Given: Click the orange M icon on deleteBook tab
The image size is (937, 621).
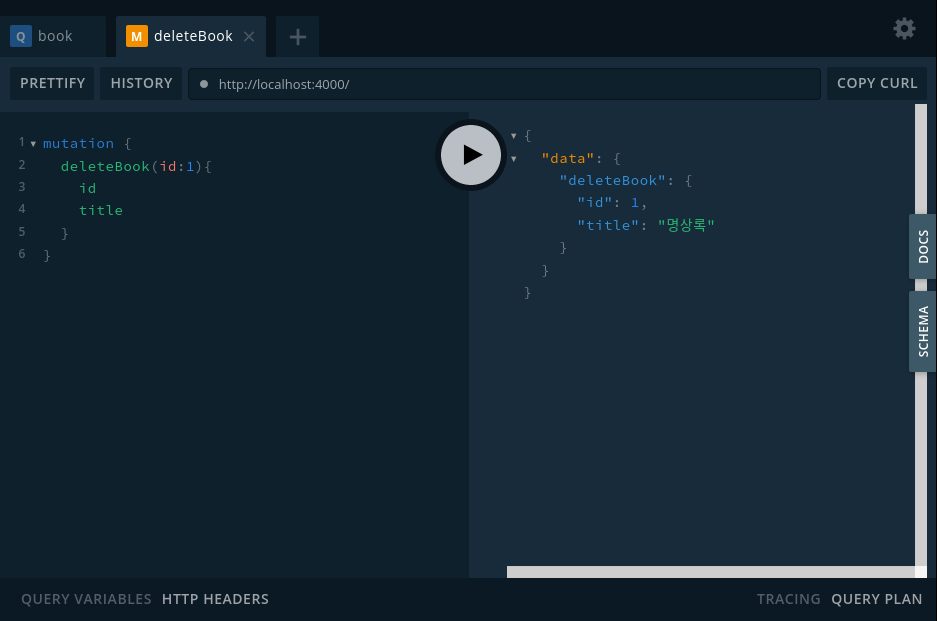Looking at the screenshot, I should pyautogui.click(x=137, y=36).
